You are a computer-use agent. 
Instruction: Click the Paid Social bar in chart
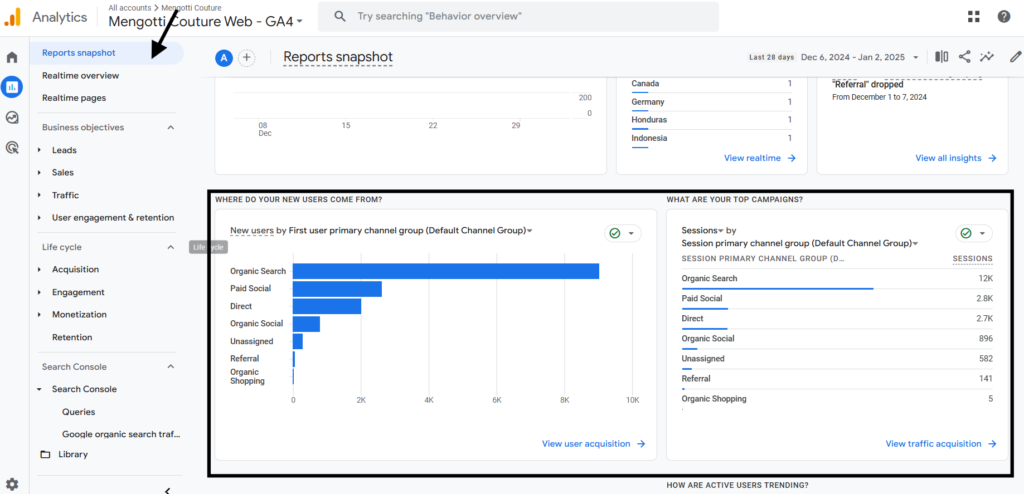point(337,289)
